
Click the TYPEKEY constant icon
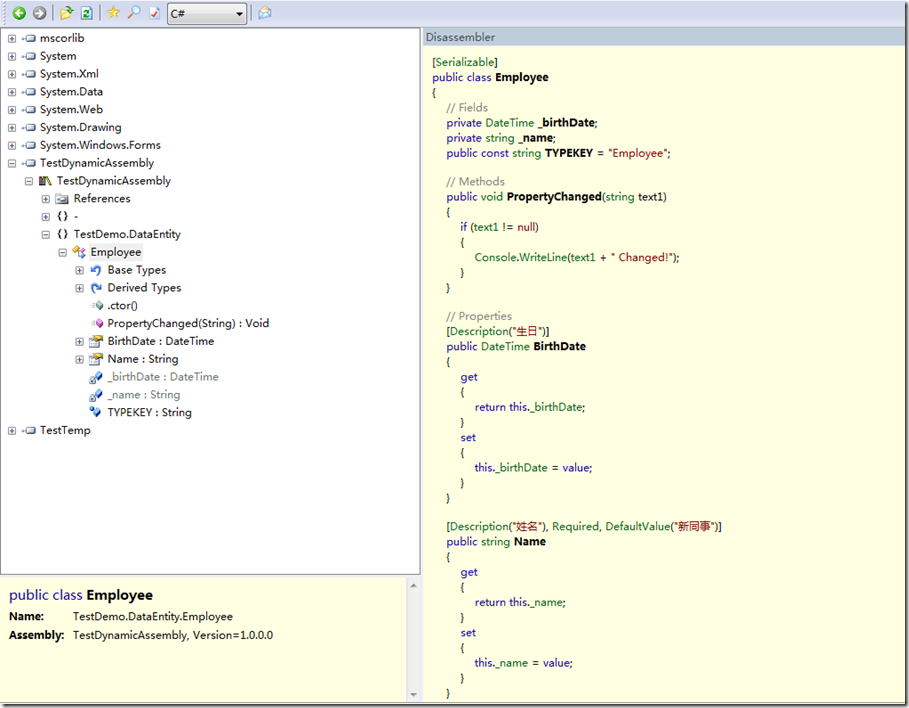tap(96, 412)
